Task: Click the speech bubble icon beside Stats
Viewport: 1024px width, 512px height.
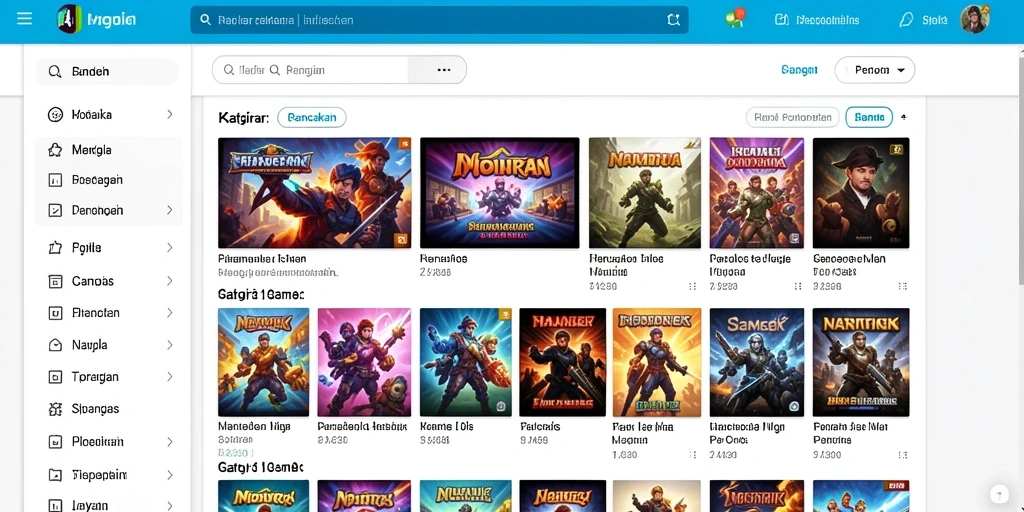Action: click(906, 20)
